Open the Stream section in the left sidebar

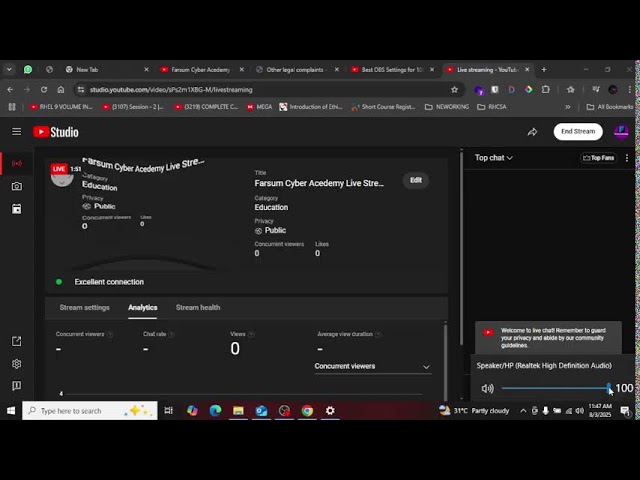[x=17, y=163]
